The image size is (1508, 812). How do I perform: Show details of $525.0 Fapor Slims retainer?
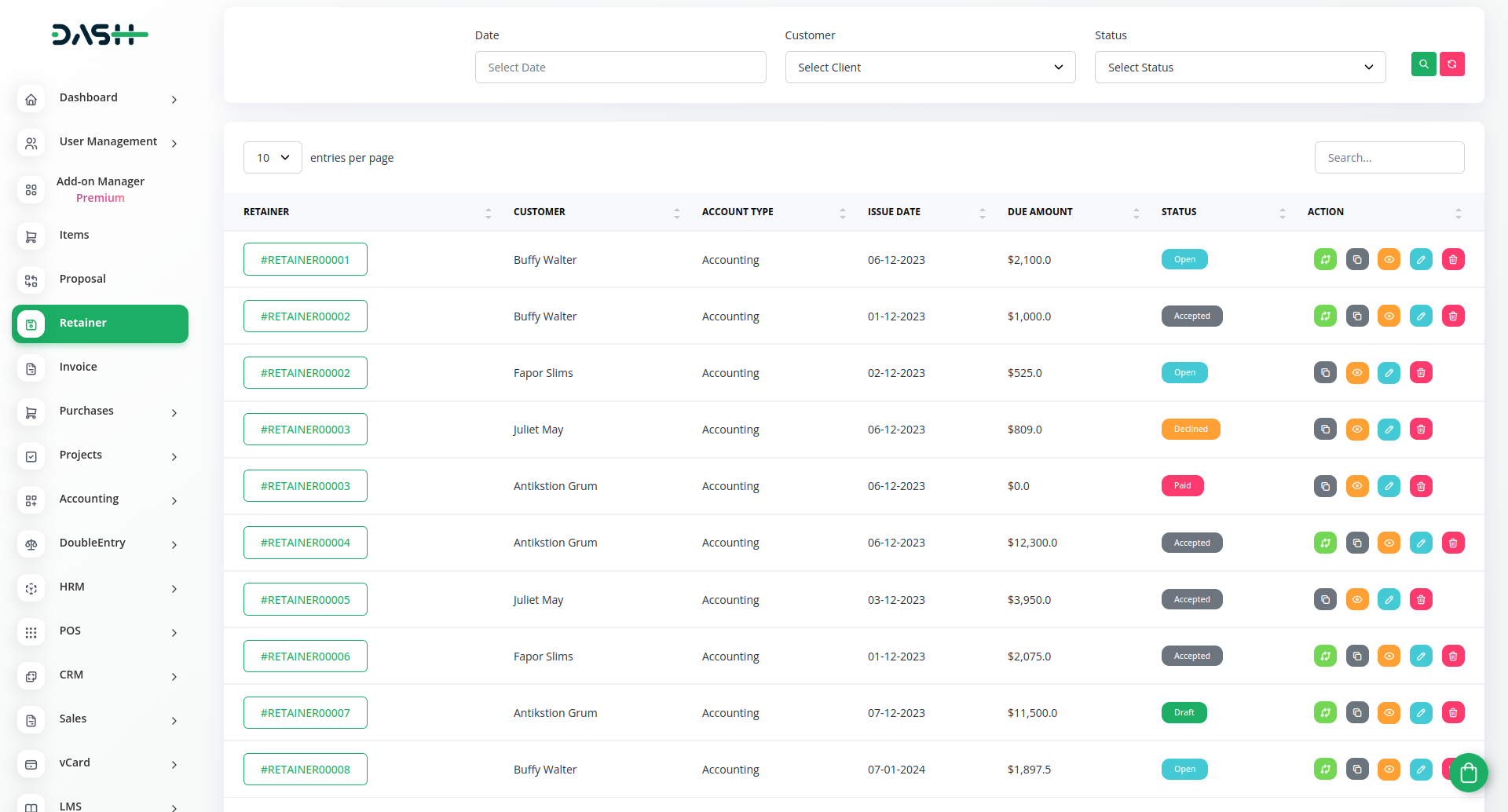(x=1356, y=373)
